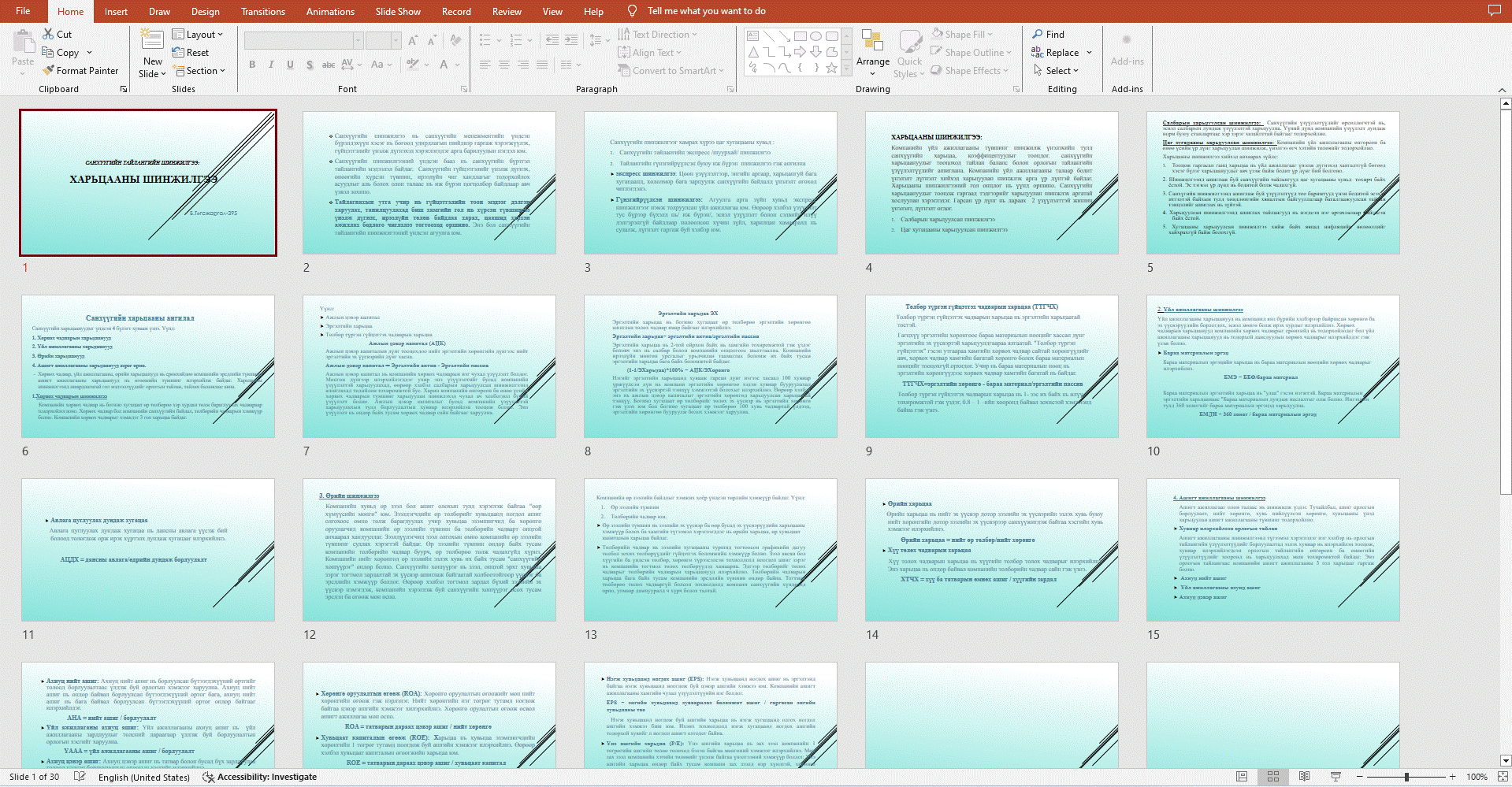1512x787 pixels.
Task: Start Slide Show from status bar icon
Action: 1336,777
